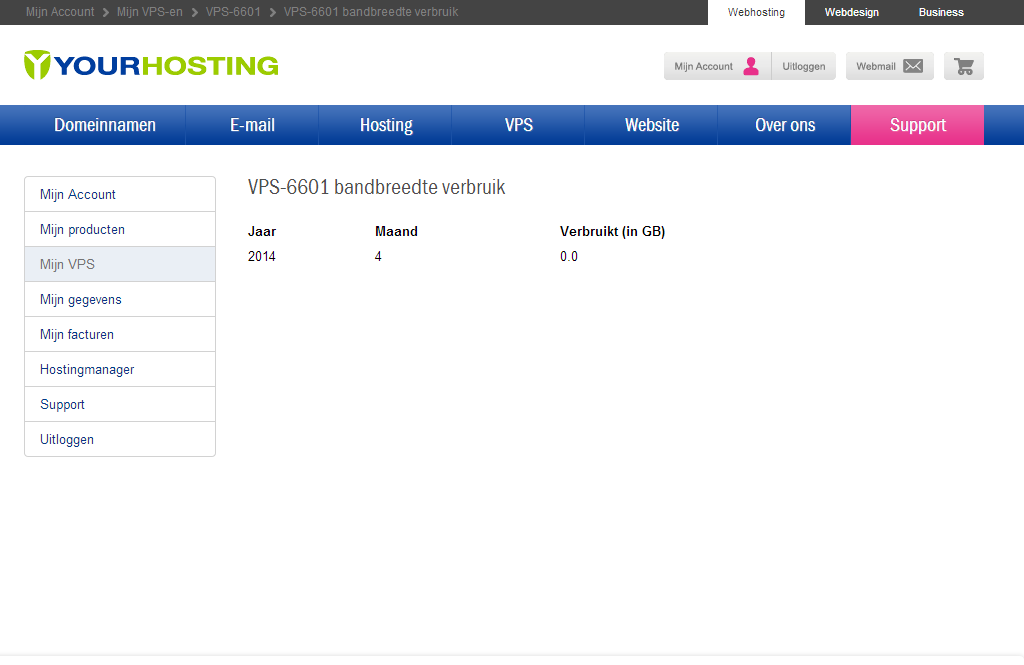Image resolution: width=1024 pixels, height=665 pixels.
Task: Switch to the Webdesign tab
Action: 851,12
